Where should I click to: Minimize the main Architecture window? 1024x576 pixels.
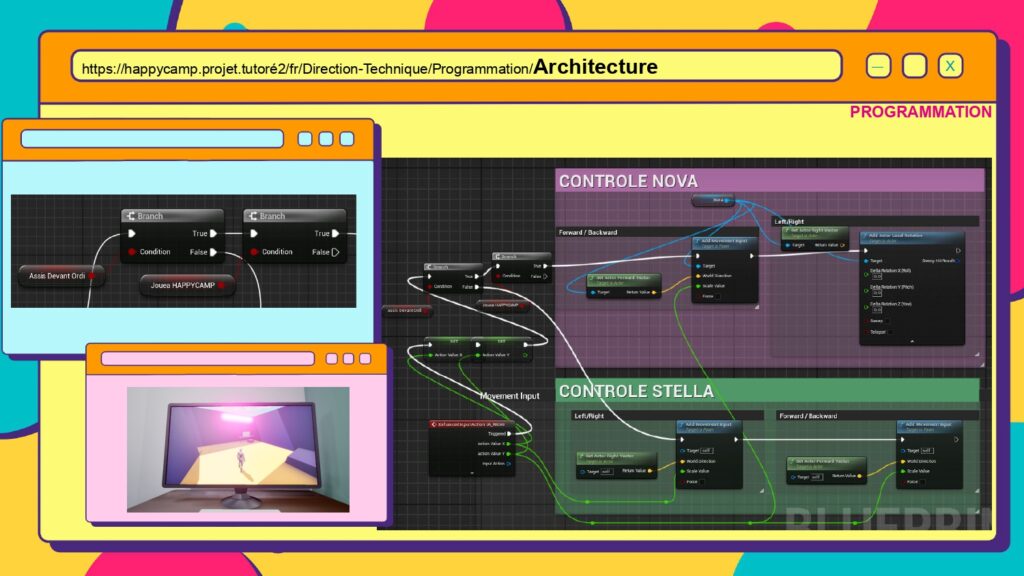tap(878, 66)
